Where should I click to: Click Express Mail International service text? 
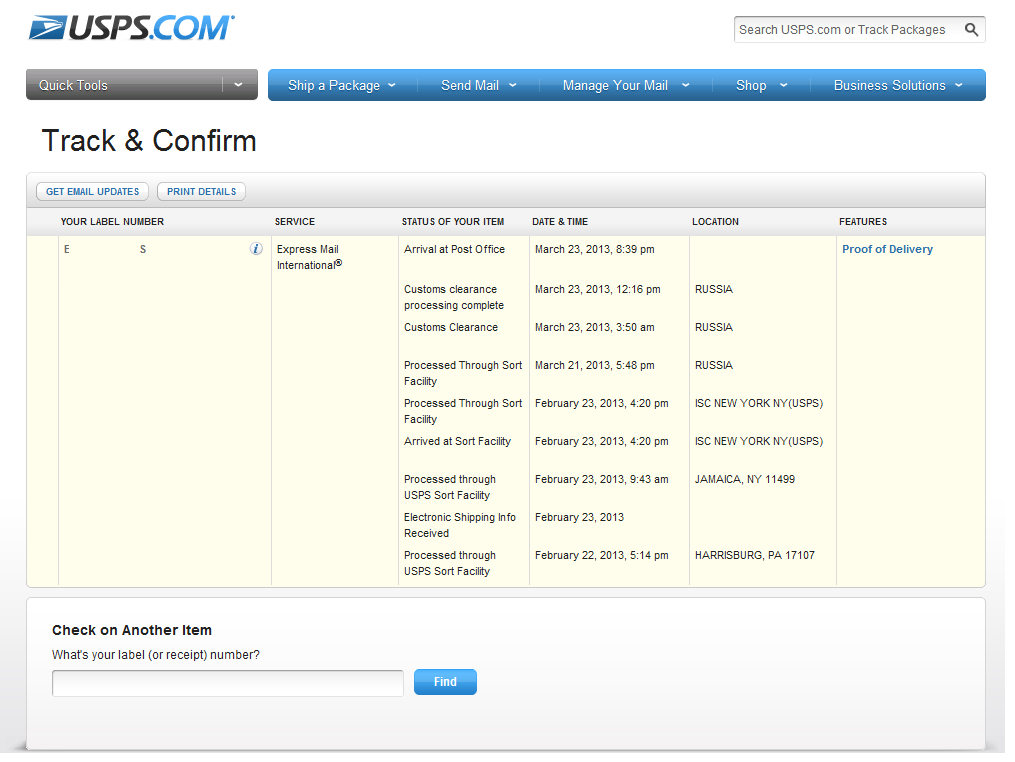(309, 257)
